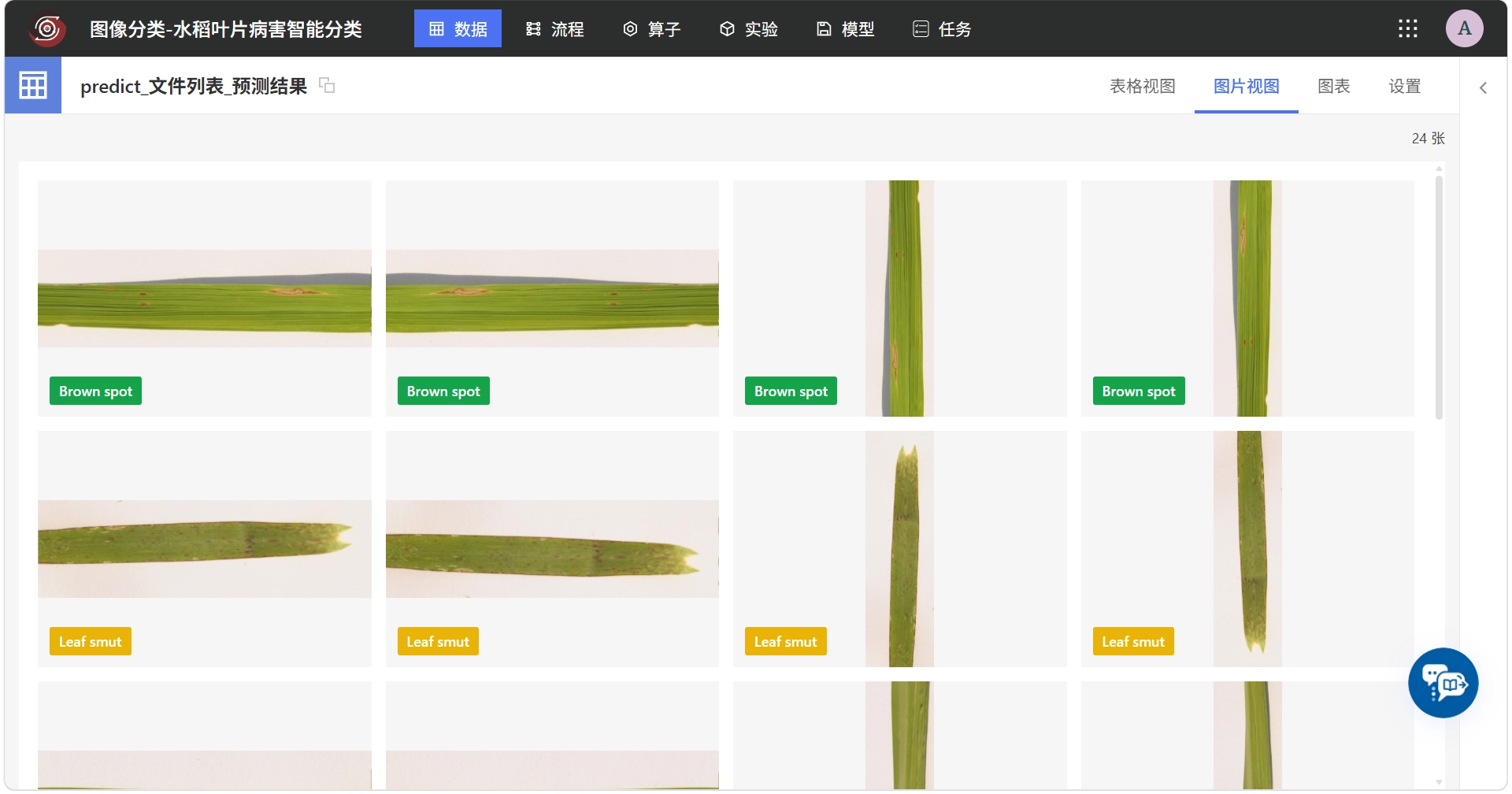Open the fourth Leaf smut vertical image
The width and height of the screenshot is (1512, 794).
[1247, 549]
